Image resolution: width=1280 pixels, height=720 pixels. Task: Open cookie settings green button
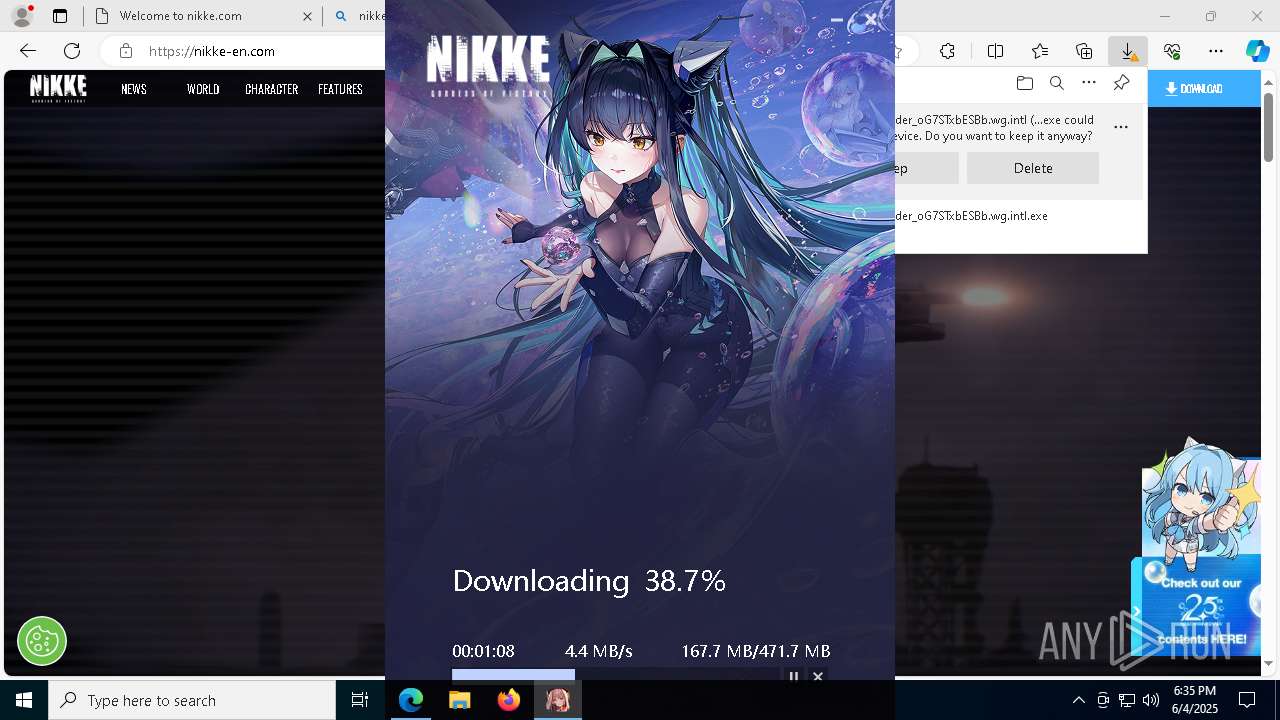click(42, 640)
